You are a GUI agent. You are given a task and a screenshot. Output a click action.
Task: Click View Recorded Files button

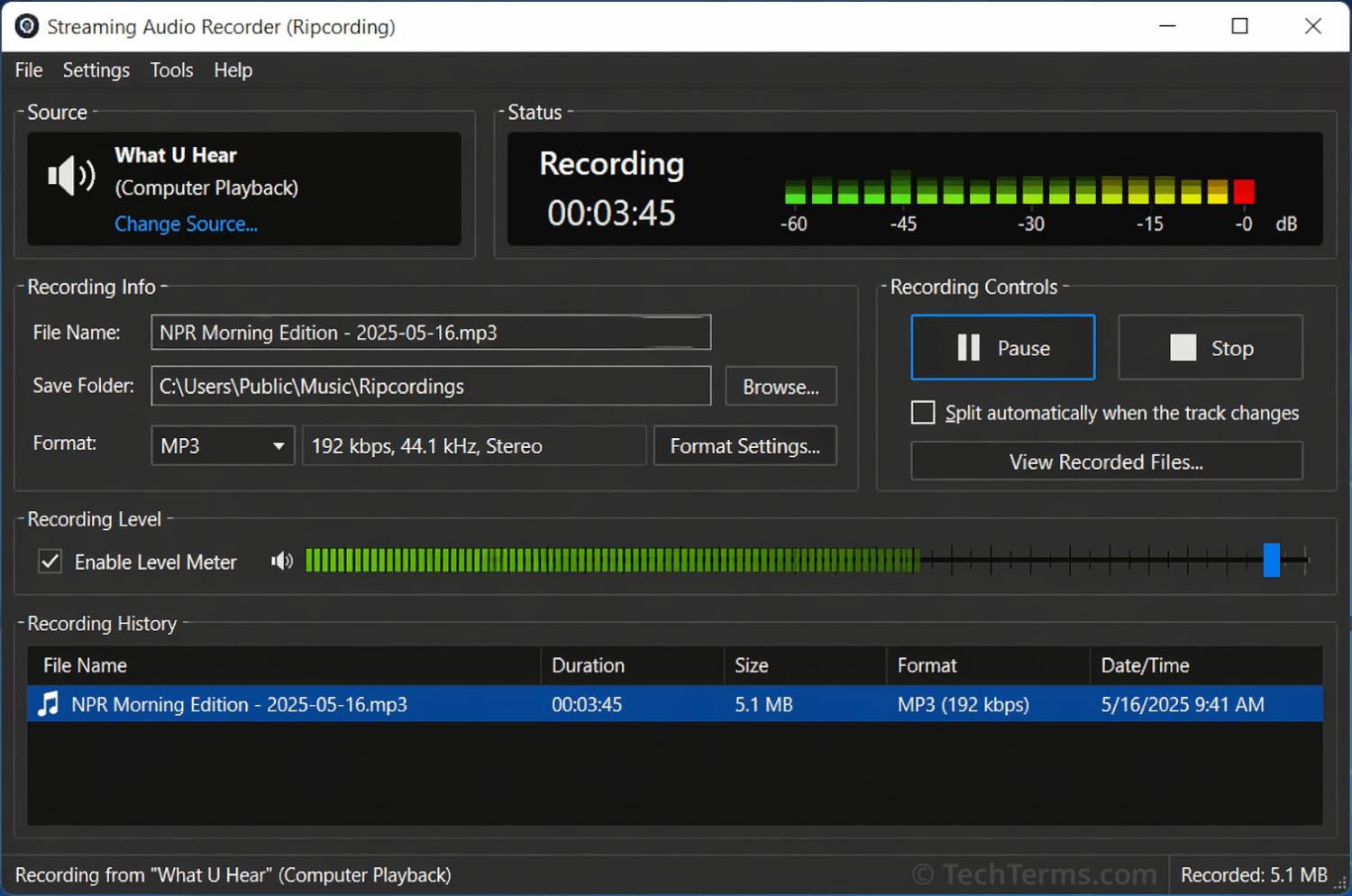pyautogui.click(x=1106, y=462)
